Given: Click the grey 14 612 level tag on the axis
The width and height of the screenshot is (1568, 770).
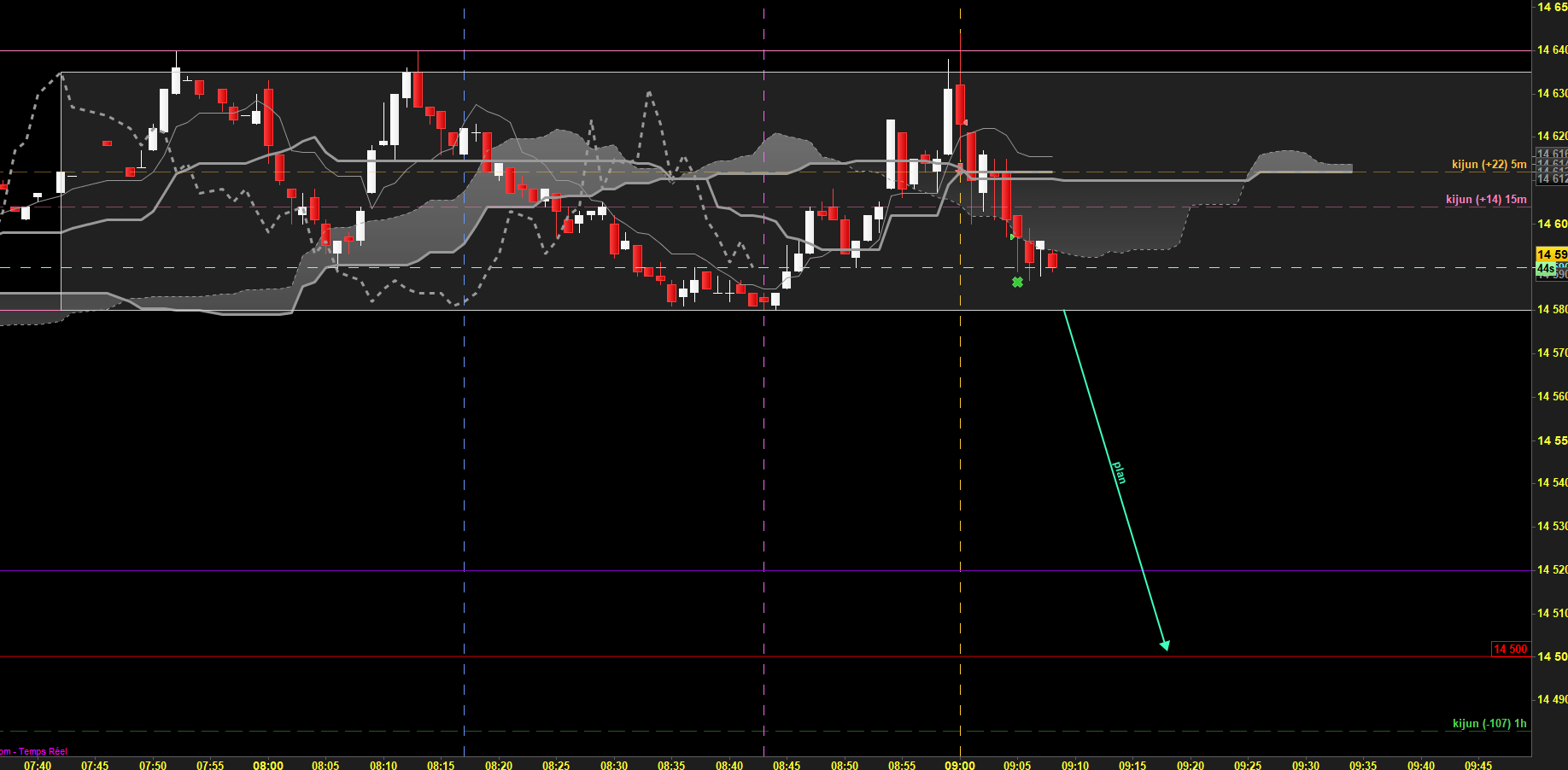Looking at the screenshot, I should click(x=1552, y=178).
